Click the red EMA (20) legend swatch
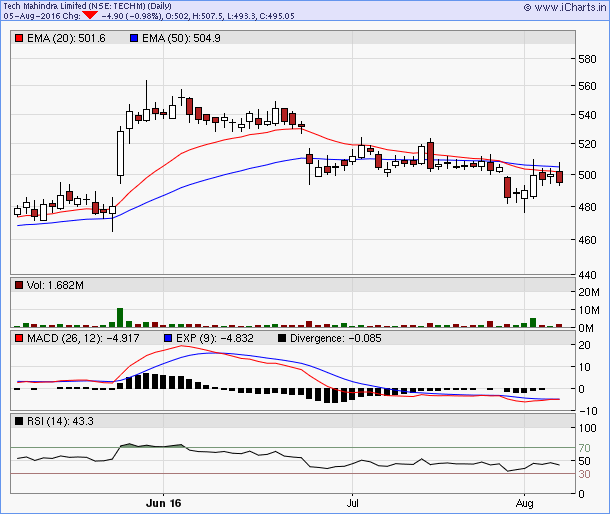This screenshot has height=514, width=610. [x=19, y=38]
